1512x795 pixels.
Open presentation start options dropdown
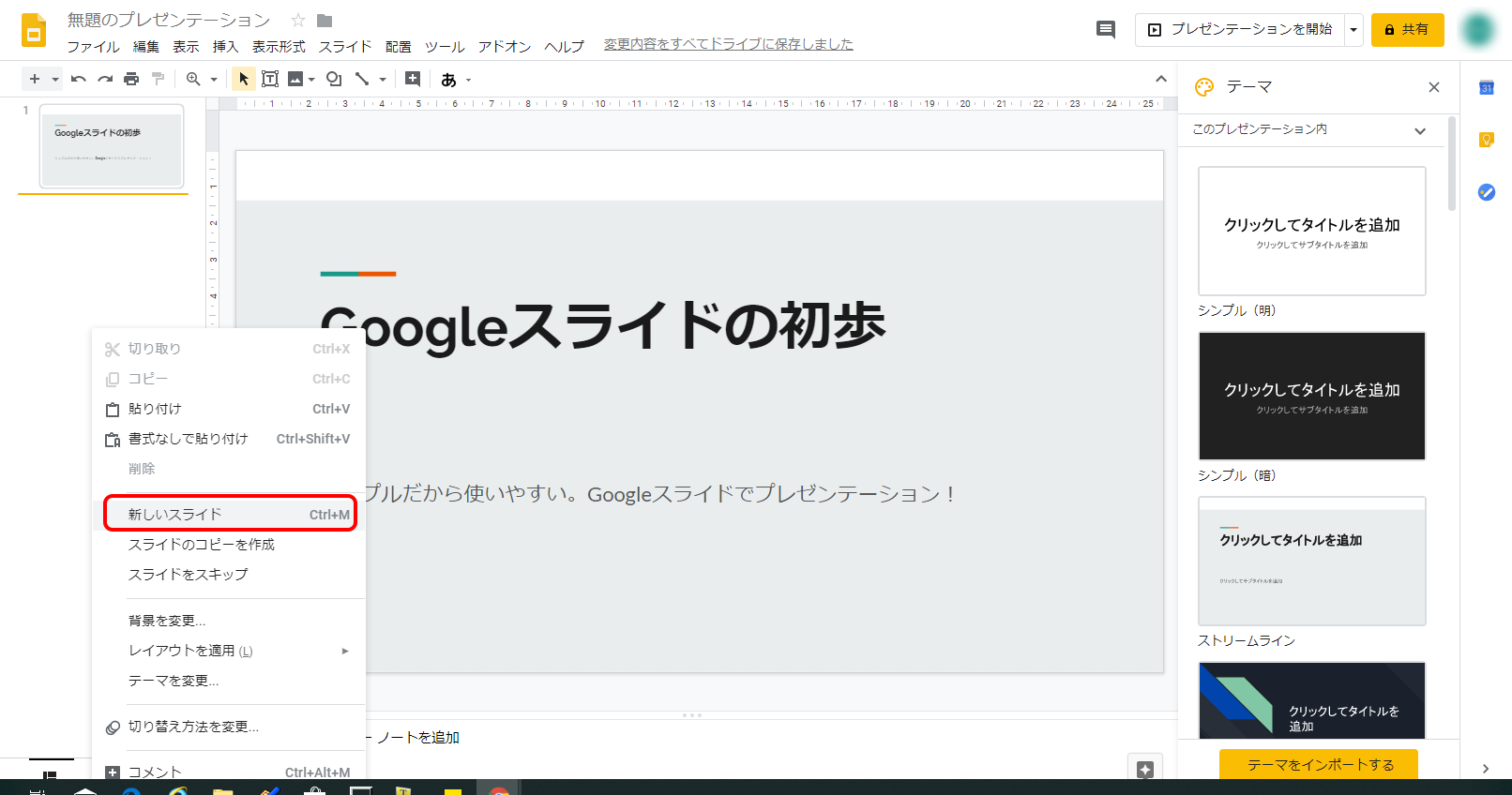pyautogui.click(x=1353, y=29)
